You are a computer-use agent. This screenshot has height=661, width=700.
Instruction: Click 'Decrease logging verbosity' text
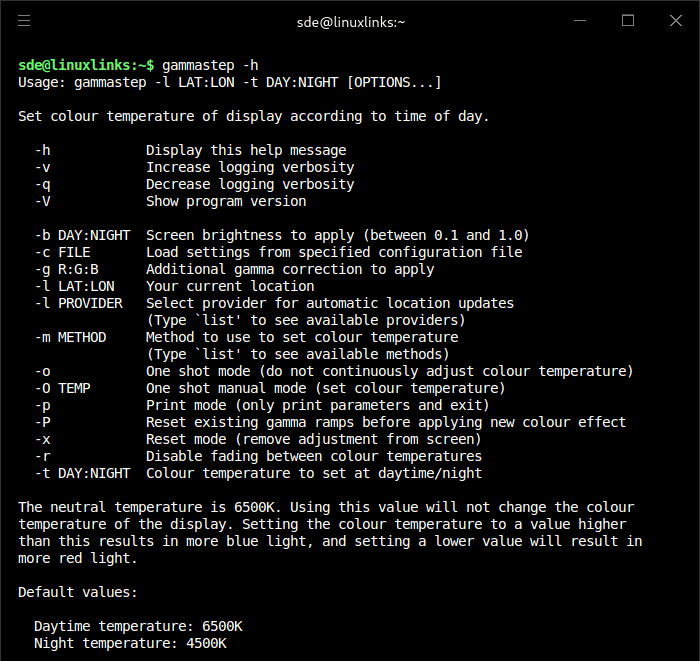tap(250, 184)
